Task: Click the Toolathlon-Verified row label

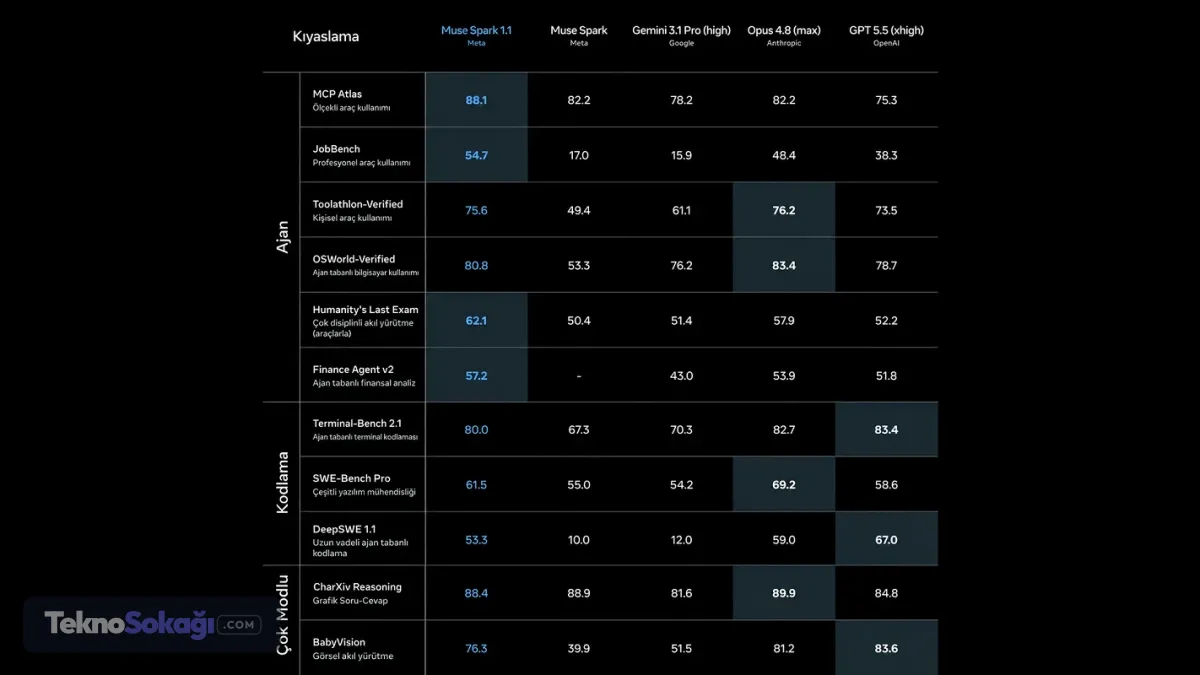Action: coord(362,210)
